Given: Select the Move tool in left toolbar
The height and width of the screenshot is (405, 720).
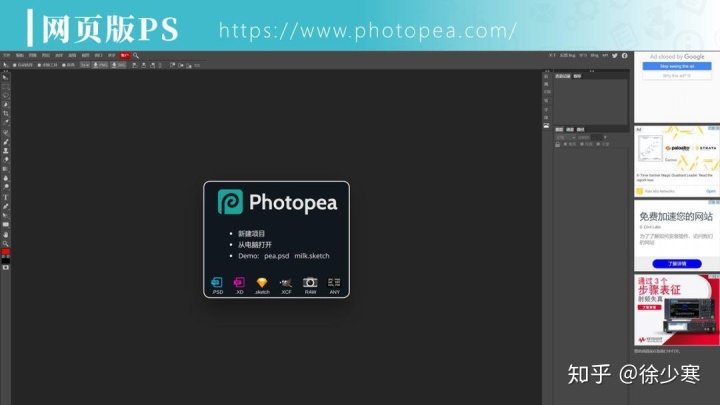Looking at the screenshot, I should pyautogui.click(x=6, y=78).
